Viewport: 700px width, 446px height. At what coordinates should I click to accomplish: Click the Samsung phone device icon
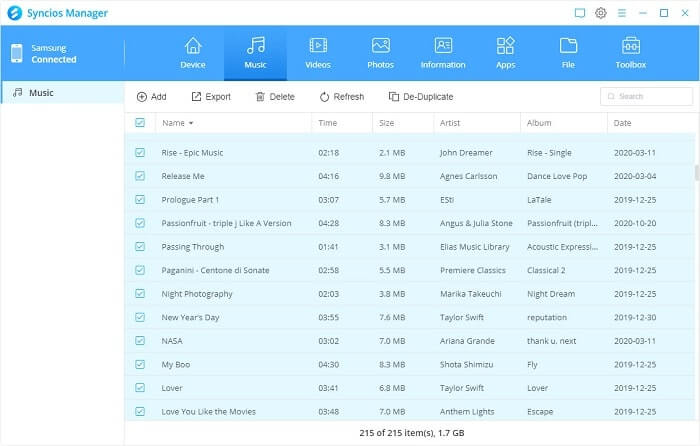click(17, 53)
